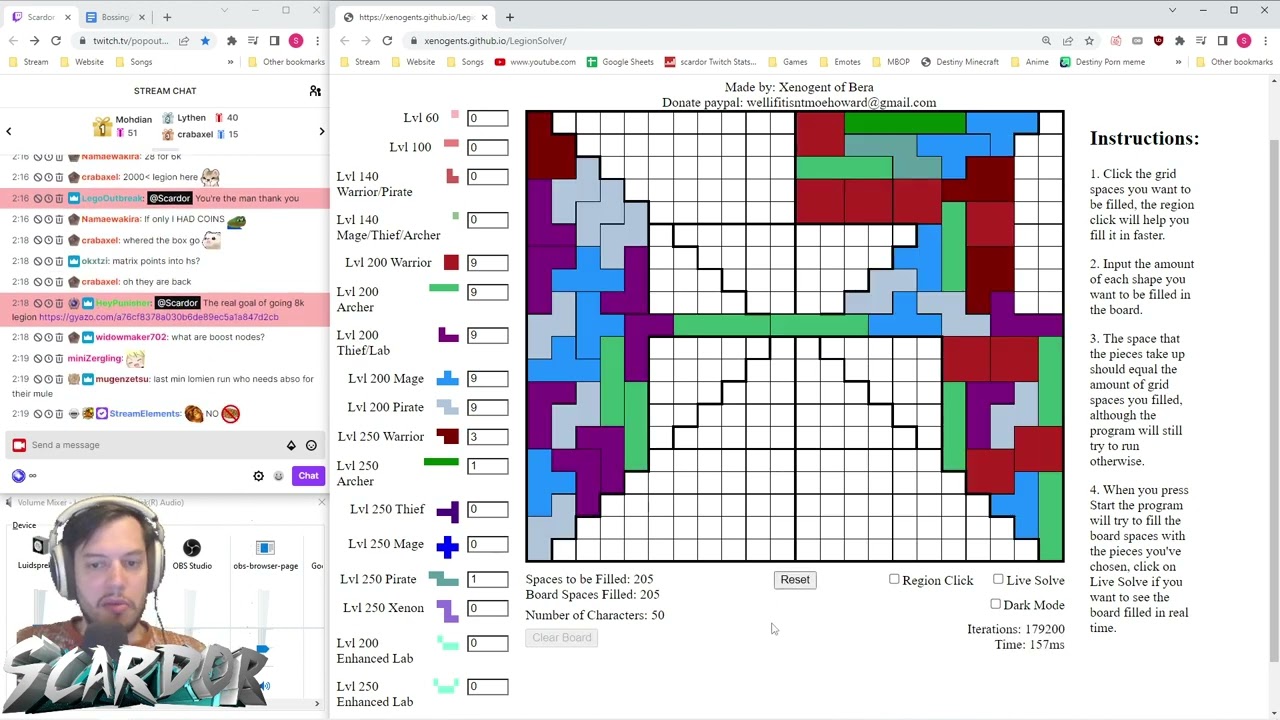Click the Lvl 250 Archer green bar icon
This screenshot has width=1280, height=720.
point(441,462)
